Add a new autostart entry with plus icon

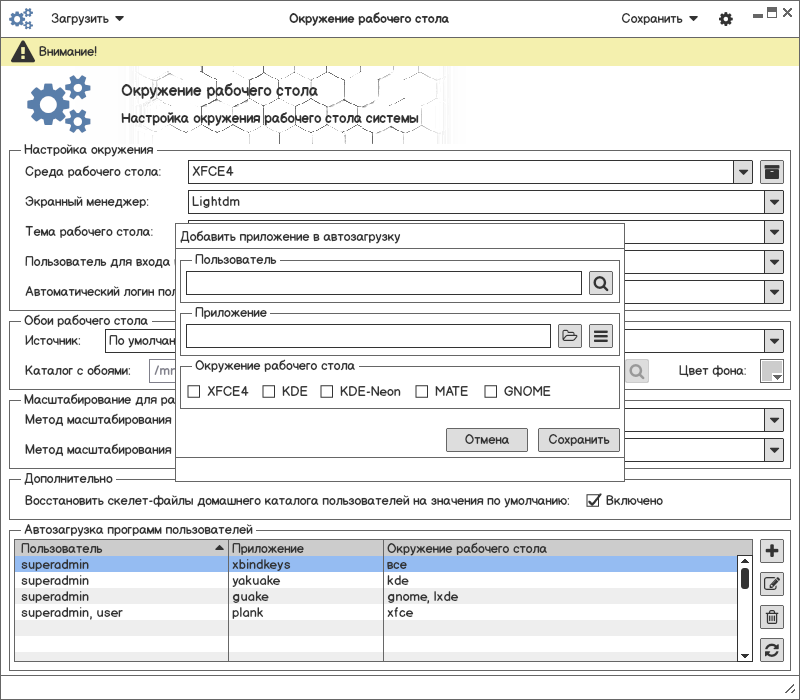point(771,551)
